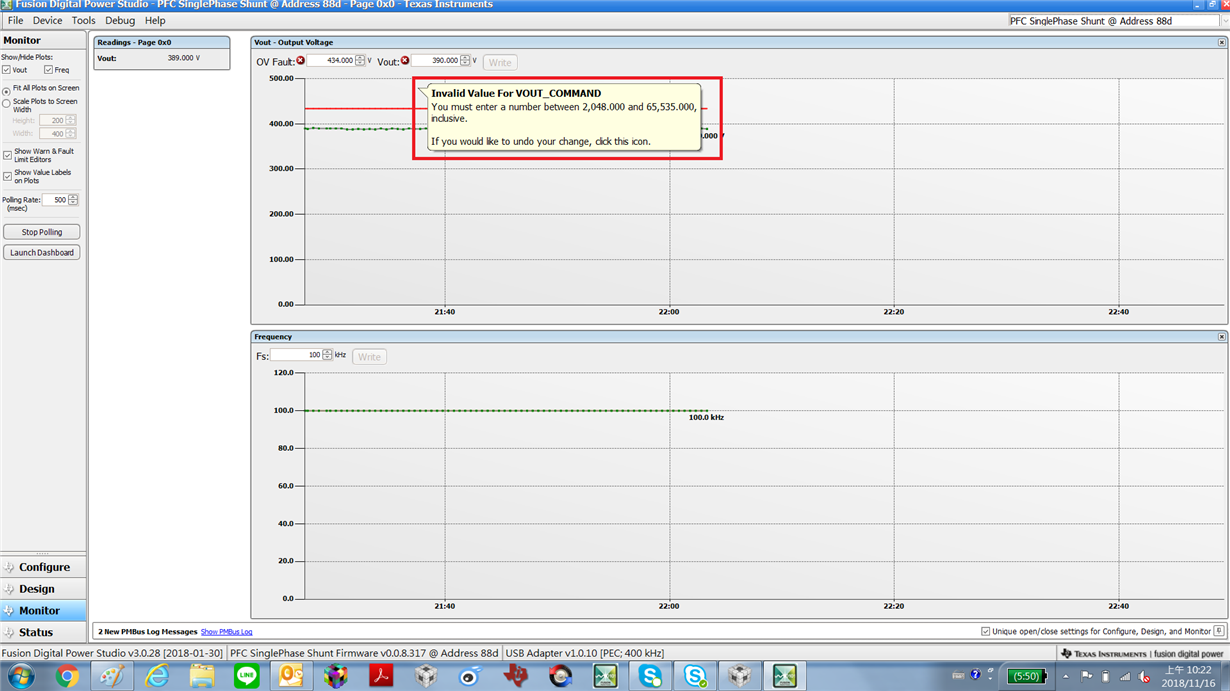Click the Vout value field 390.000
The width and height of the screenshot is (1230, 691).
click(437, 61)
